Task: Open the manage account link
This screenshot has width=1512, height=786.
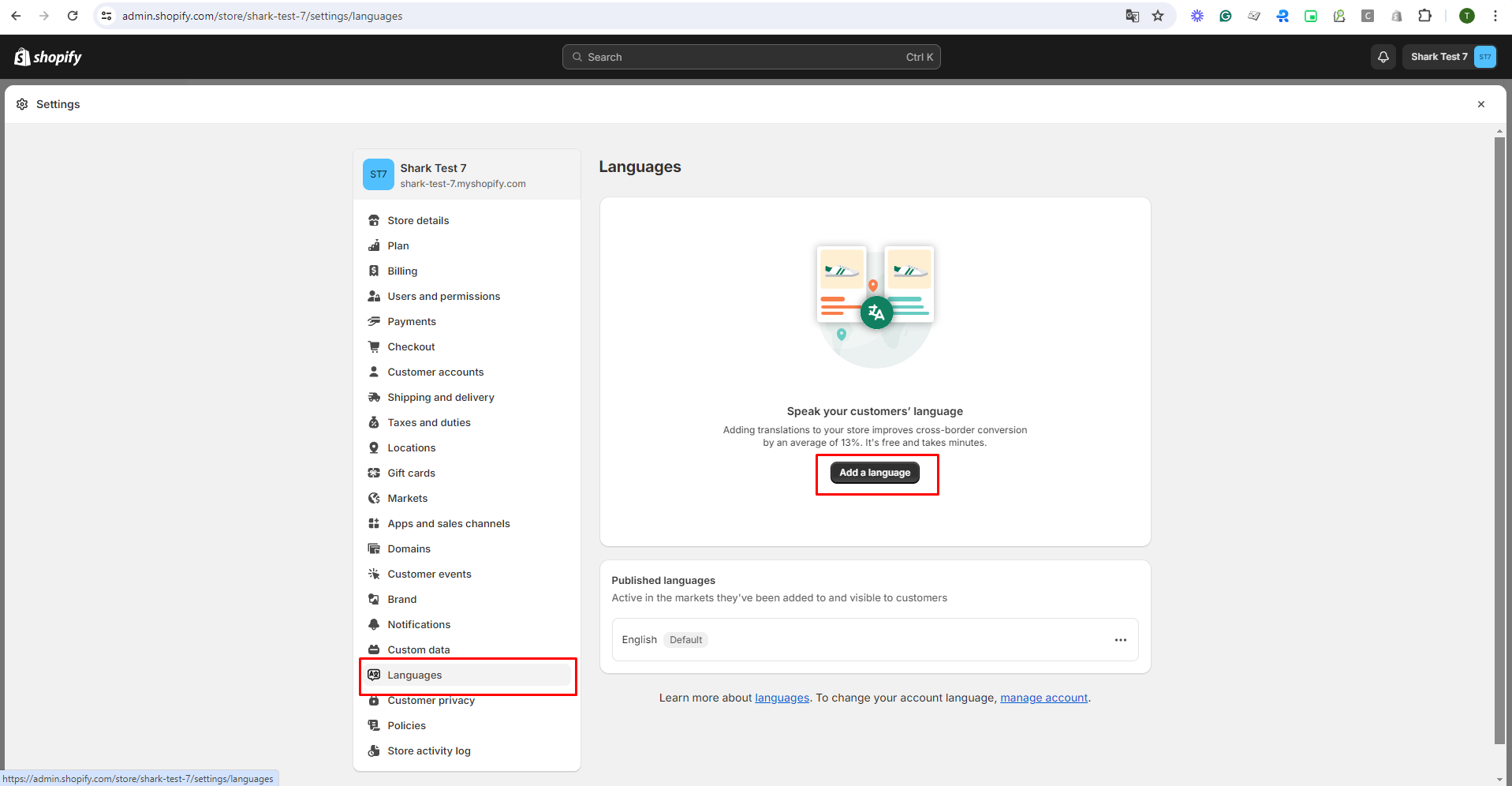Action: pos(1043,698)
